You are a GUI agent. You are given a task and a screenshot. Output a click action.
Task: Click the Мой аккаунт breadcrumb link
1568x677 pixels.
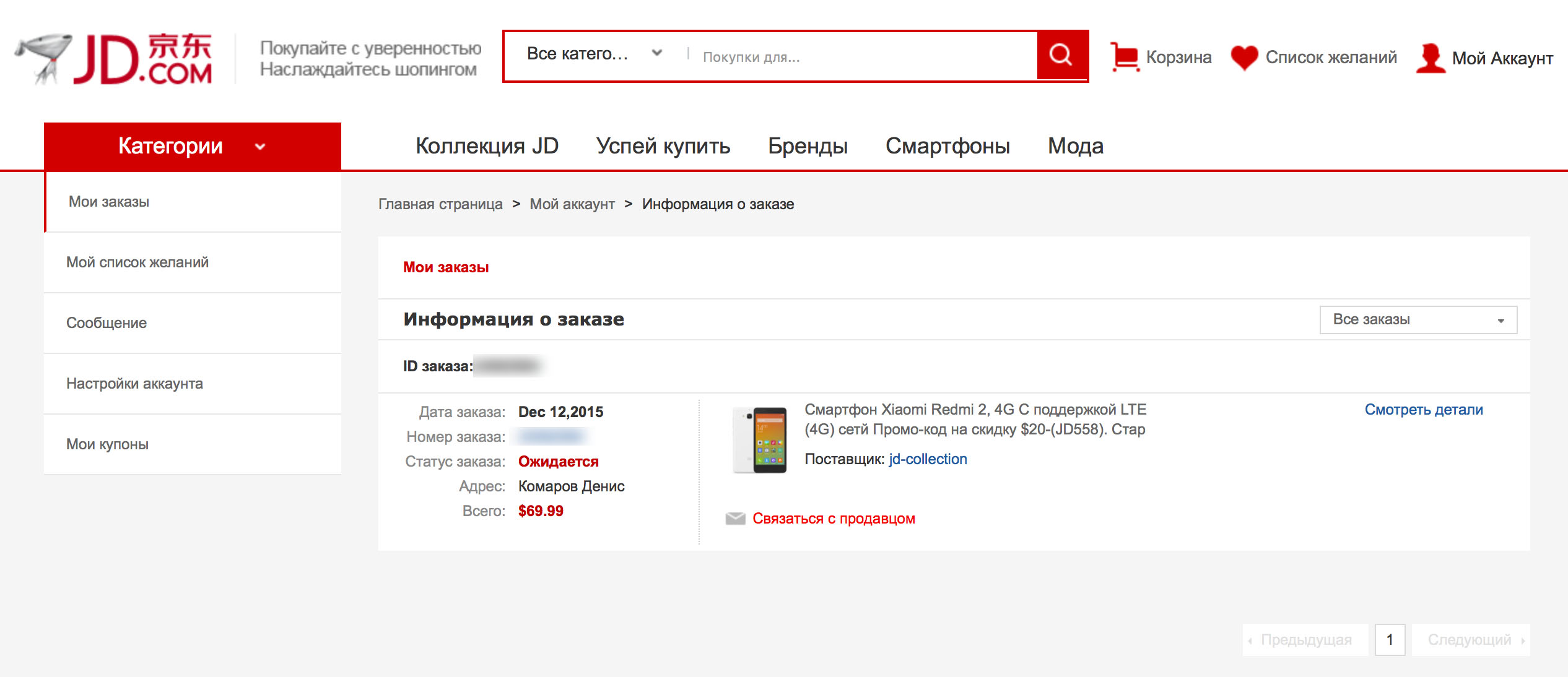point(572,204)
